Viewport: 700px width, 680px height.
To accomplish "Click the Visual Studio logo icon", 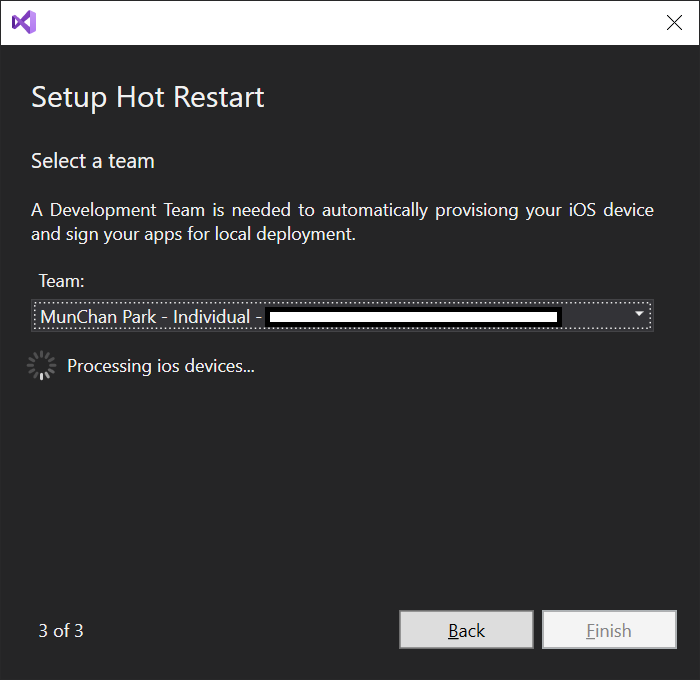I will pyautogui.click(x=24, y=22).
